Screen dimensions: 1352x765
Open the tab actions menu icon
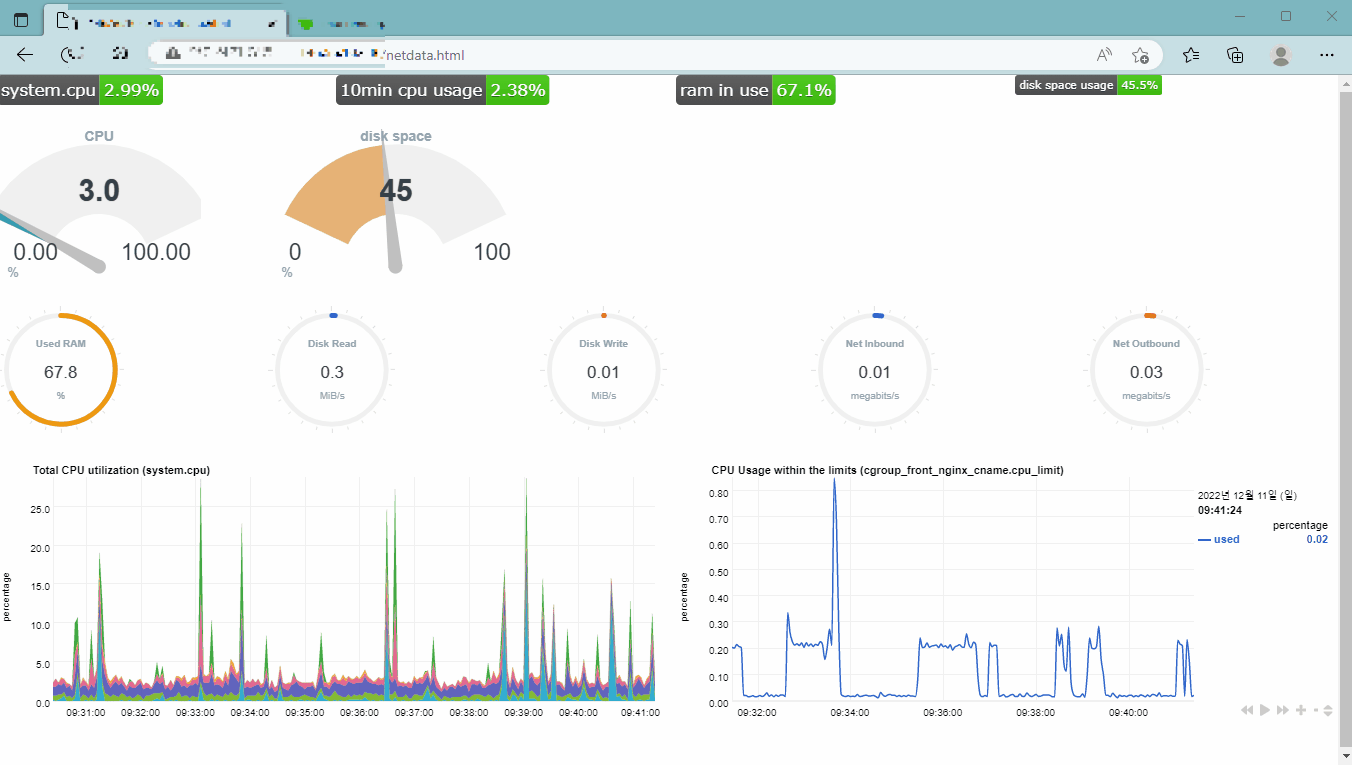point(21,20)
